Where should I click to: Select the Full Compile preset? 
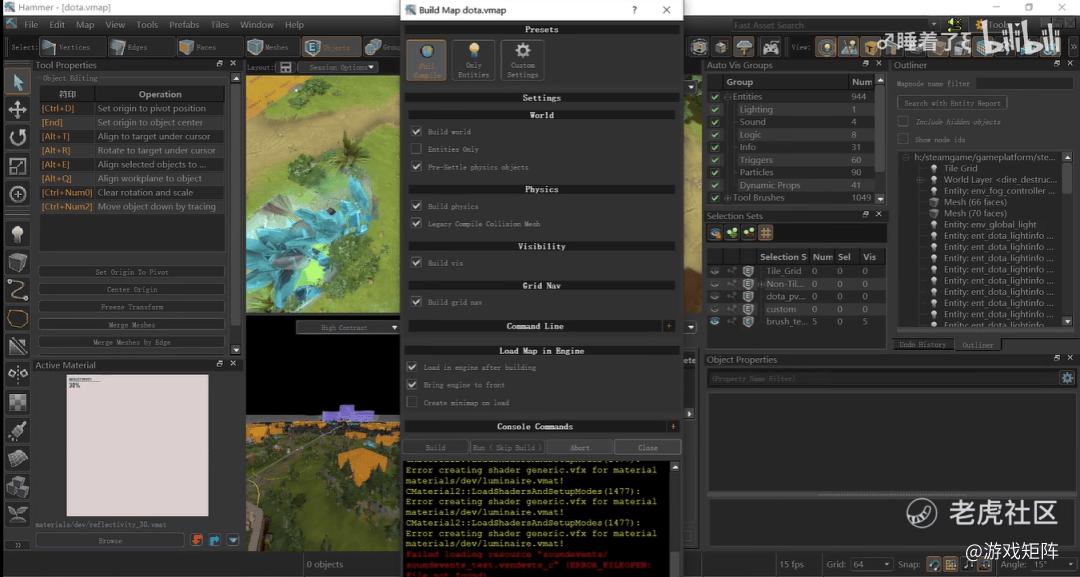point(427,60)
